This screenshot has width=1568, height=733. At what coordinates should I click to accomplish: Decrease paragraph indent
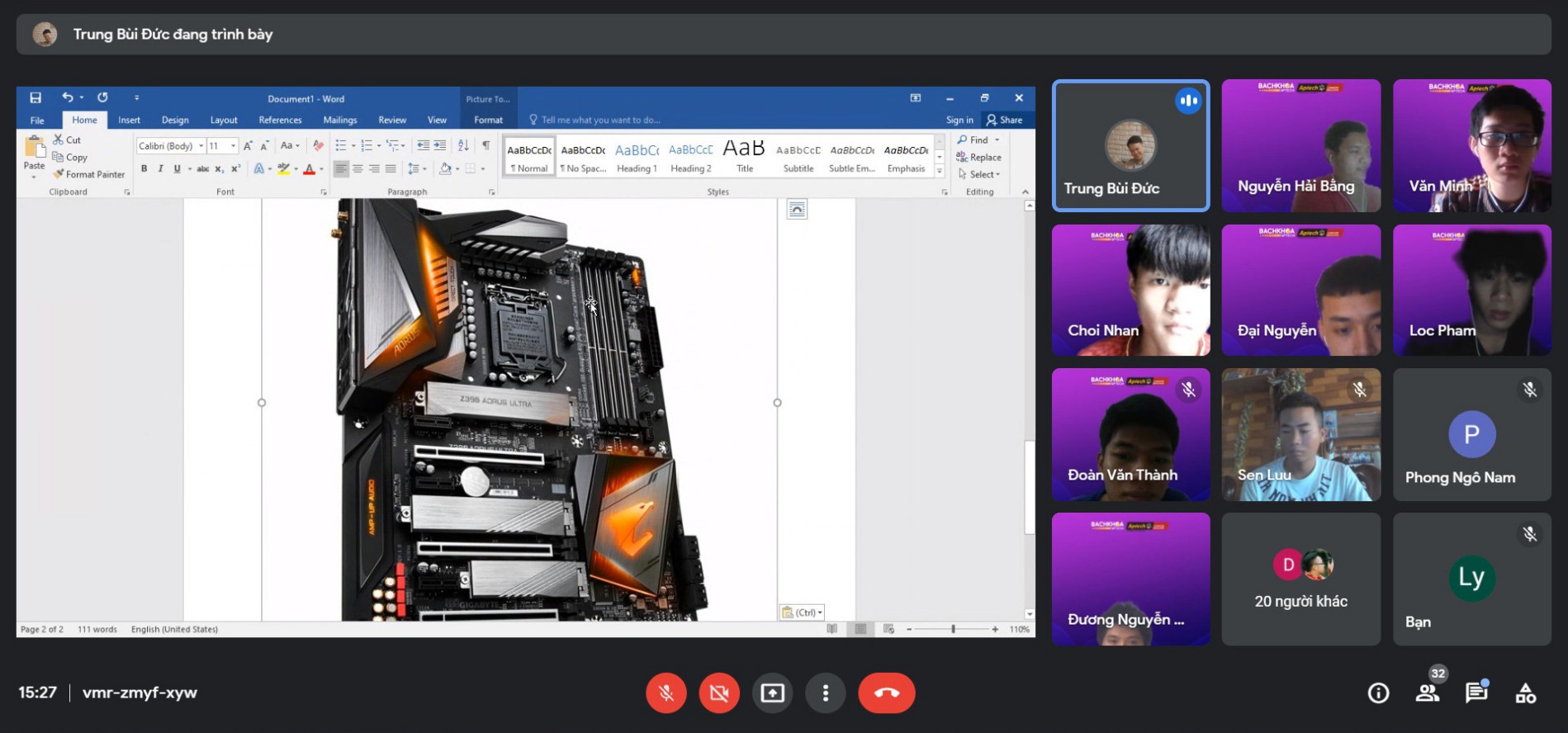pyautogui.click(x=423, y=145)
